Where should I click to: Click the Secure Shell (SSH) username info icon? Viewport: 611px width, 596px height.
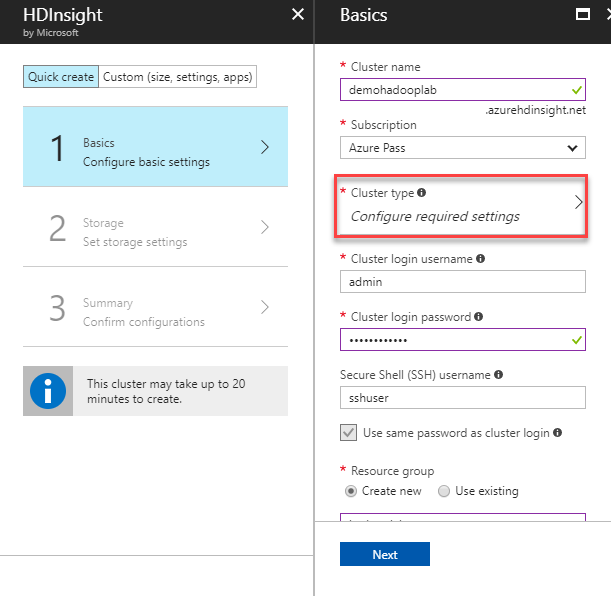tap(498, 375)
